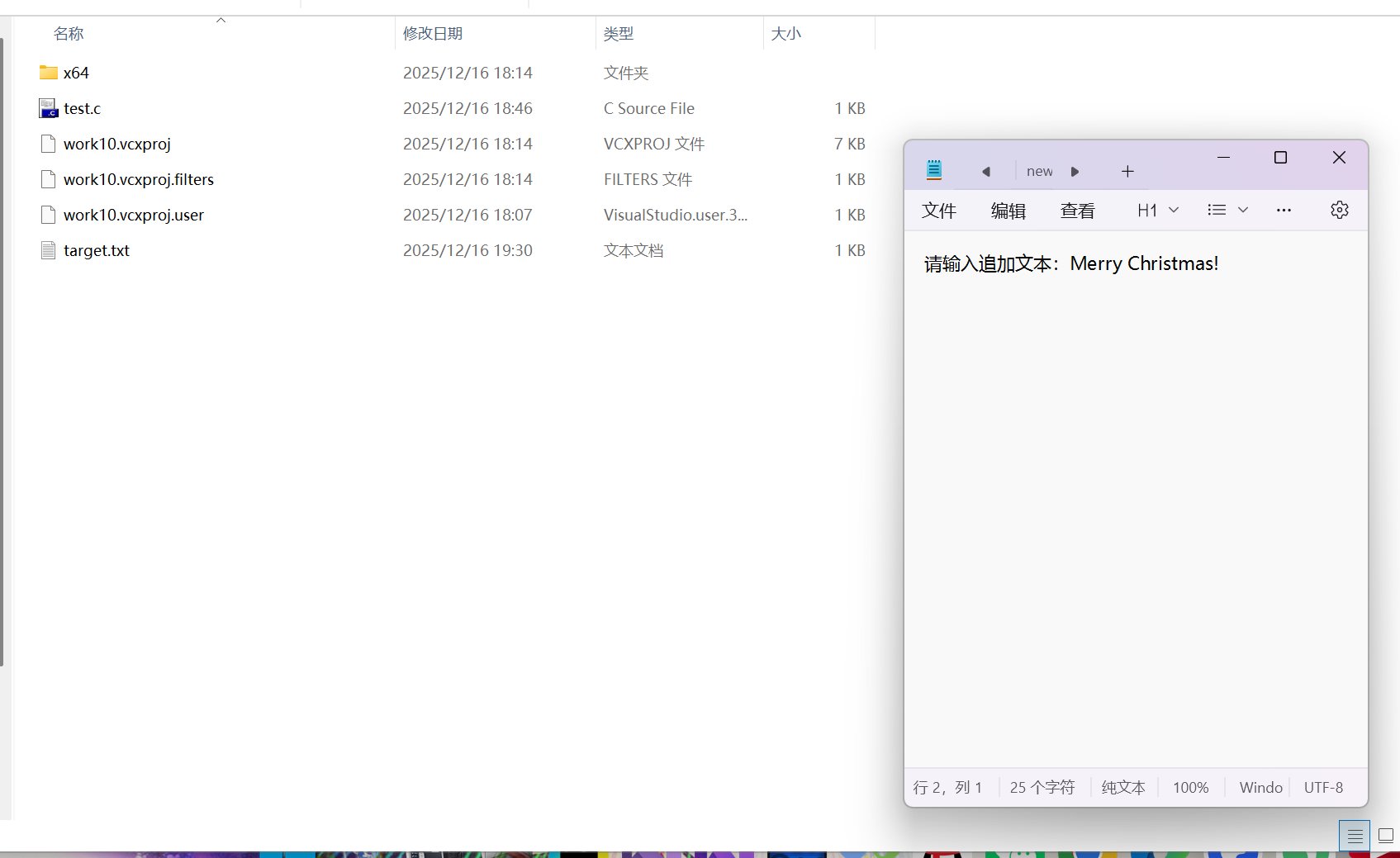The image size is (1400, 858).
Task: Select the test.c file name
Action: click(x=82, y=108)
